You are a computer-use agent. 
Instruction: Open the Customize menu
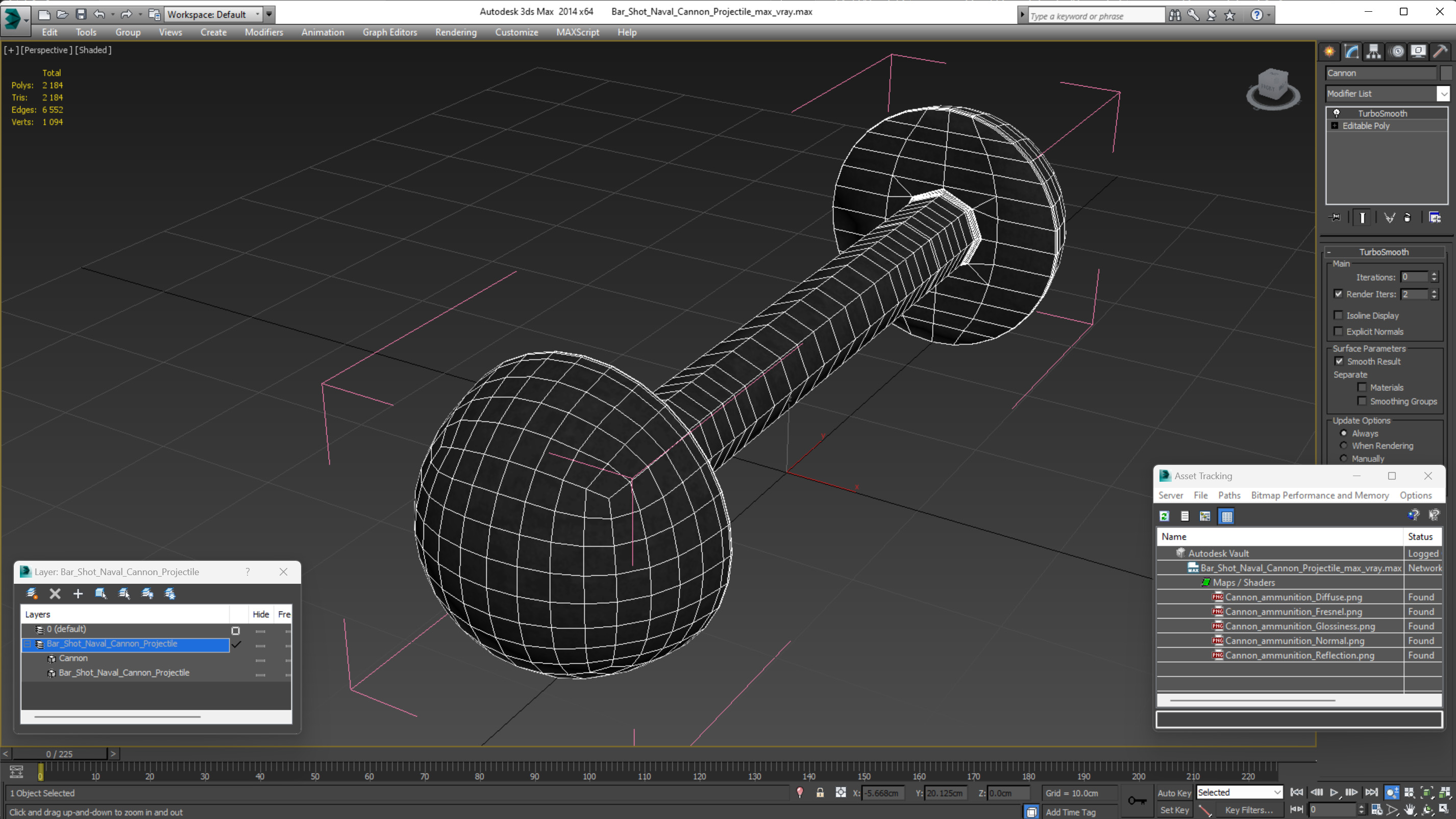click(x=516, y=32)
